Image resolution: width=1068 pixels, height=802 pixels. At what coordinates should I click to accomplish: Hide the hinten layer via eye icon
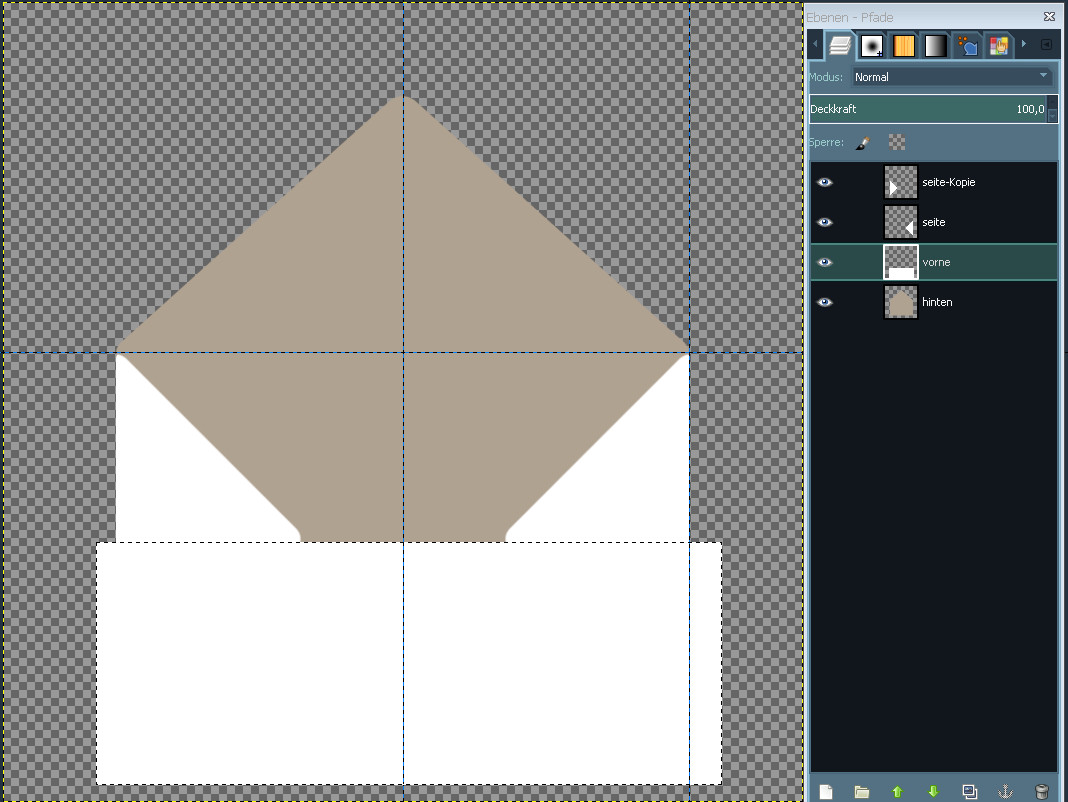[824, 302]
